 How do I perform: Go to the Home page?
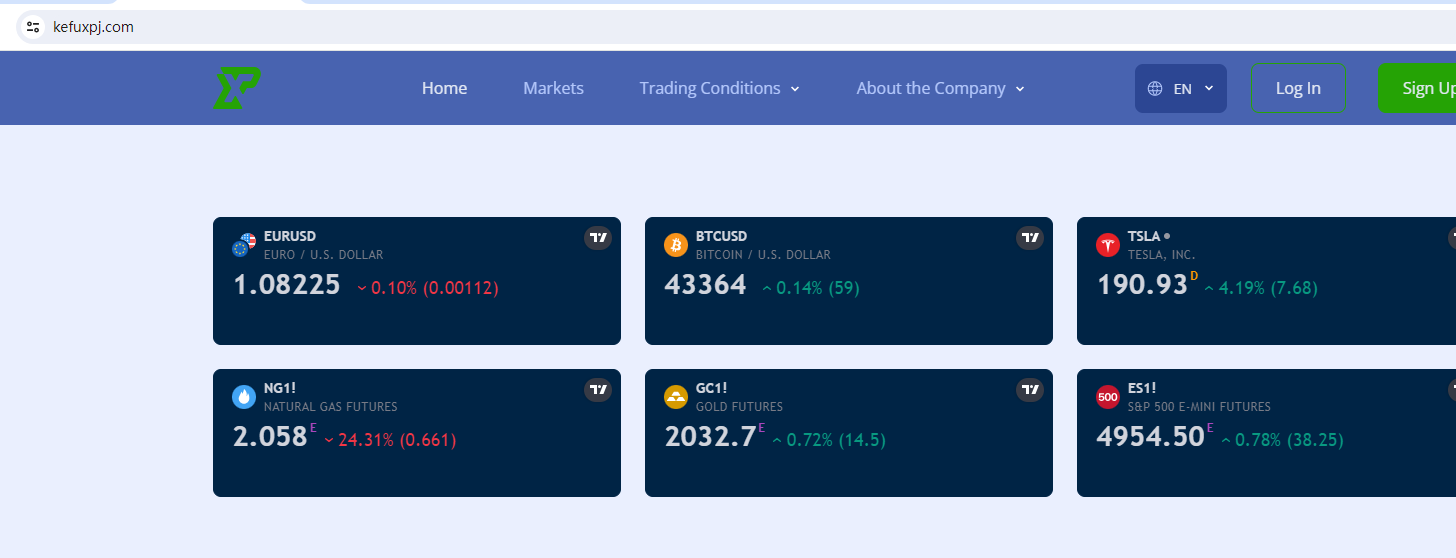pyautogui.click(x=444, y=88)
